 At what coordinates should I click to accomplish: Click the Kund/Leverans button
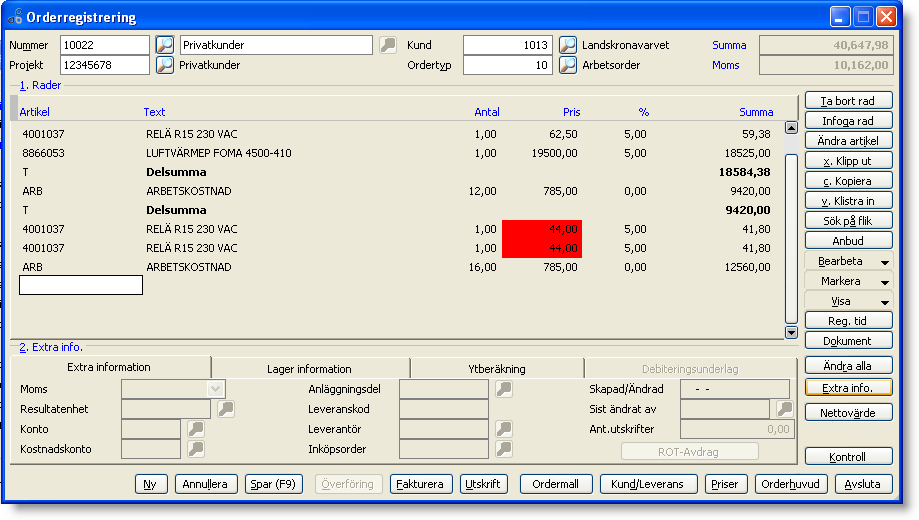[x=648, y=484]
